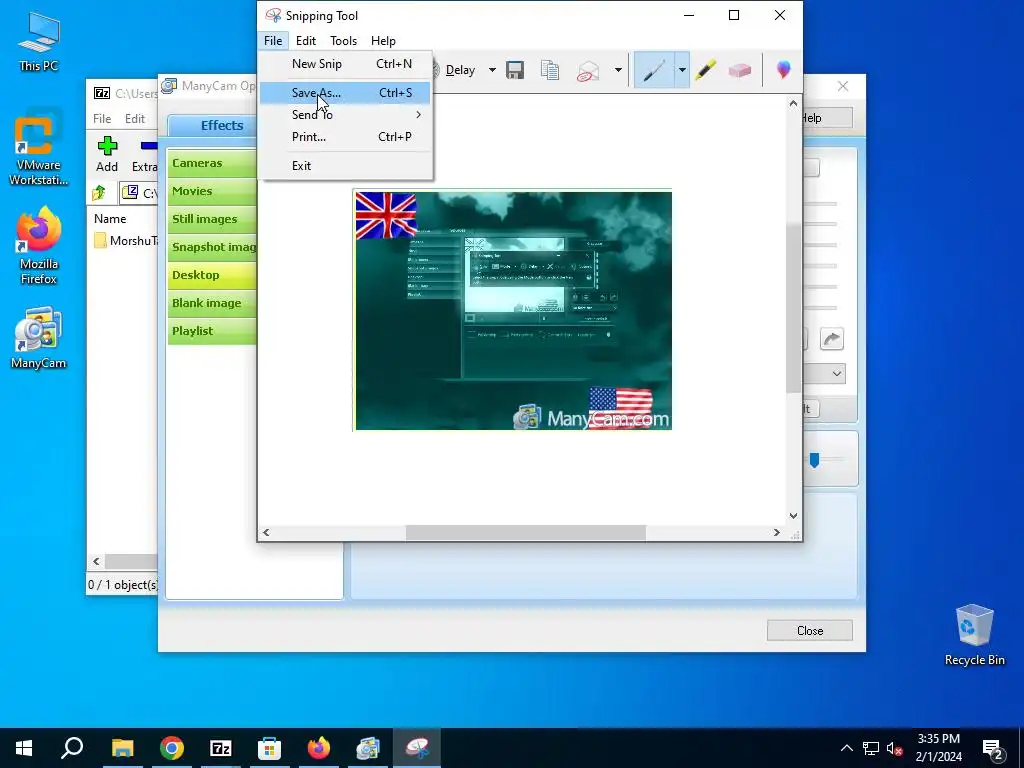Open Microsoft Store from taskbar
This screenshot has height=768, width=1024.
[x=270, y=748]
